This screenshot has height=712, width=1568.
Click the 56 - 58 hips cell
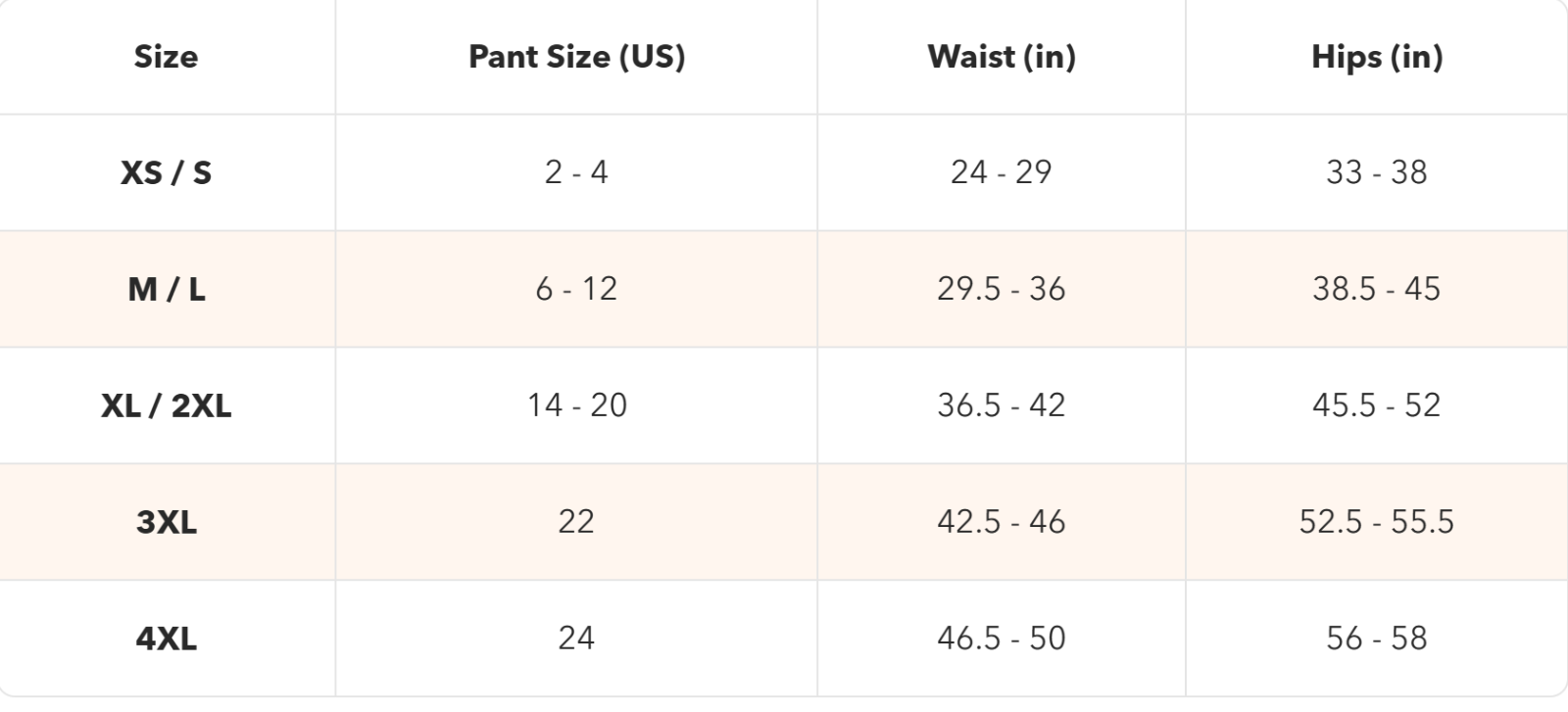[1377, 639]
